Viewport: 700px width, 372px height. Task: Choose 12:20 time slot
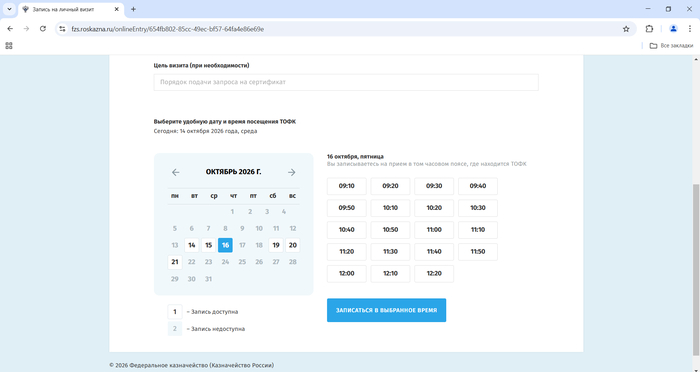click(x=434, y=274)
